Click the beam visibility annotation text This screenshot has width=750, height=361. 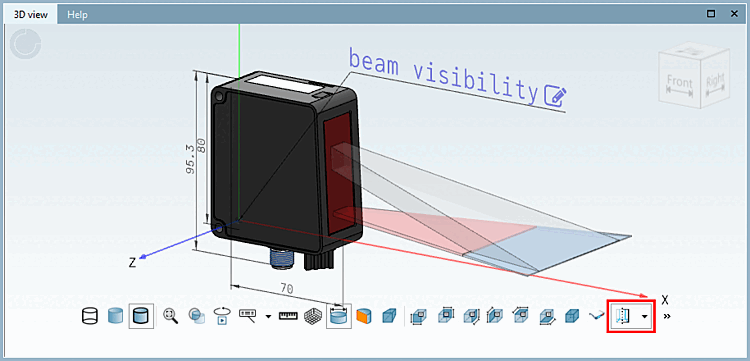444,76
